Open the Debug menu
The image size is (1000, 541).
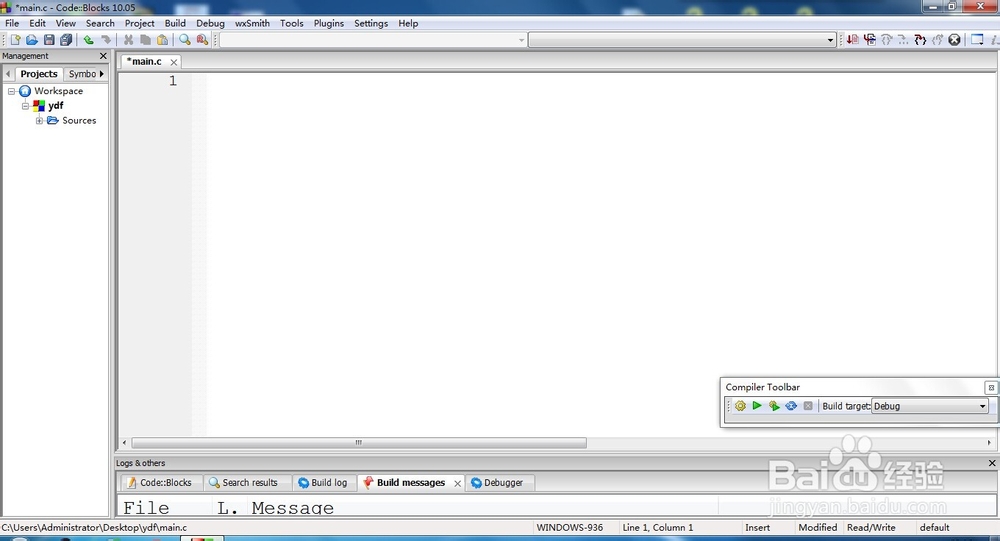[x=210, y=23]
